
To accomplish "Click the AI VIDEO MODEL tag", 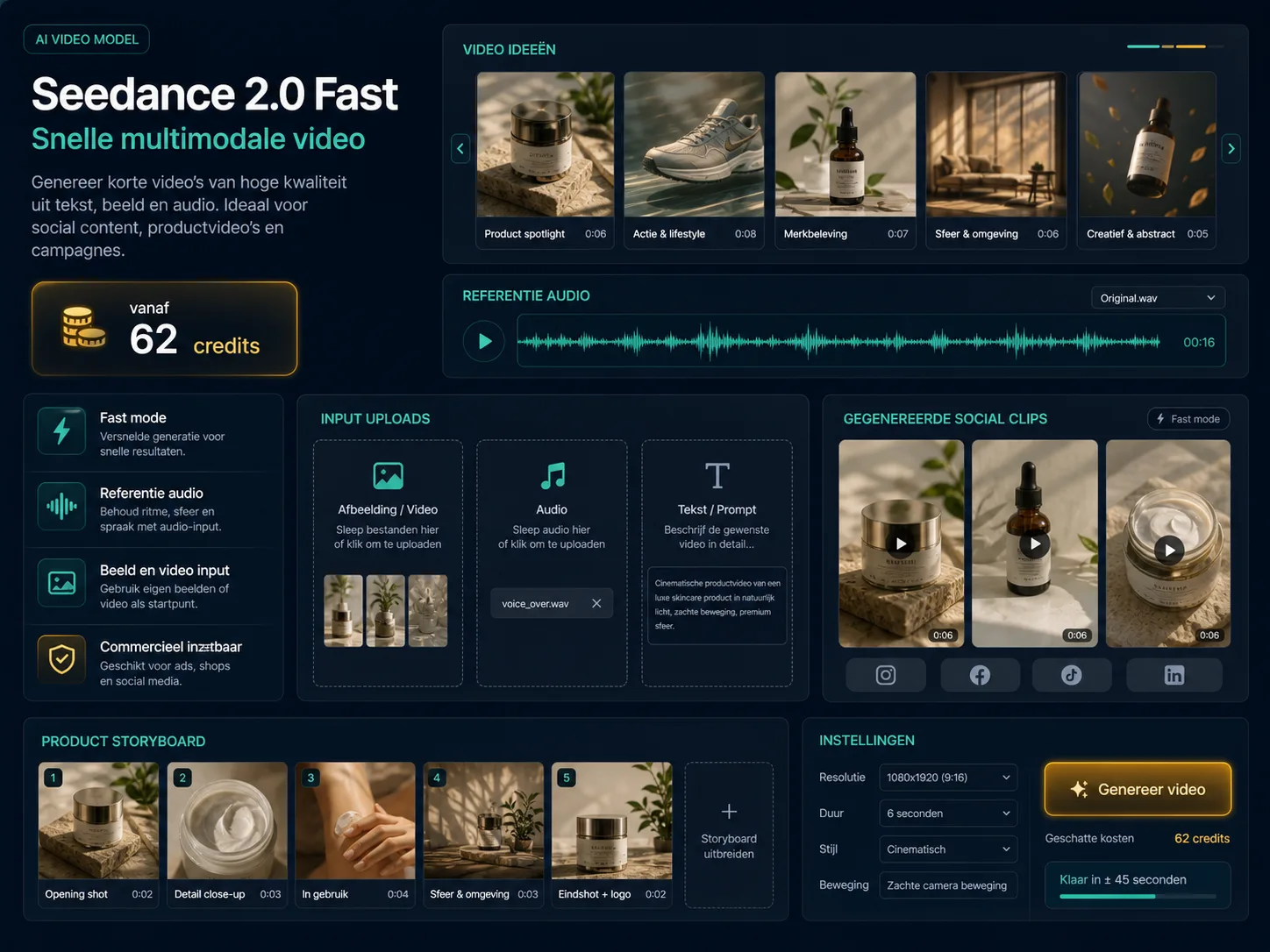I will coord(87,39).
